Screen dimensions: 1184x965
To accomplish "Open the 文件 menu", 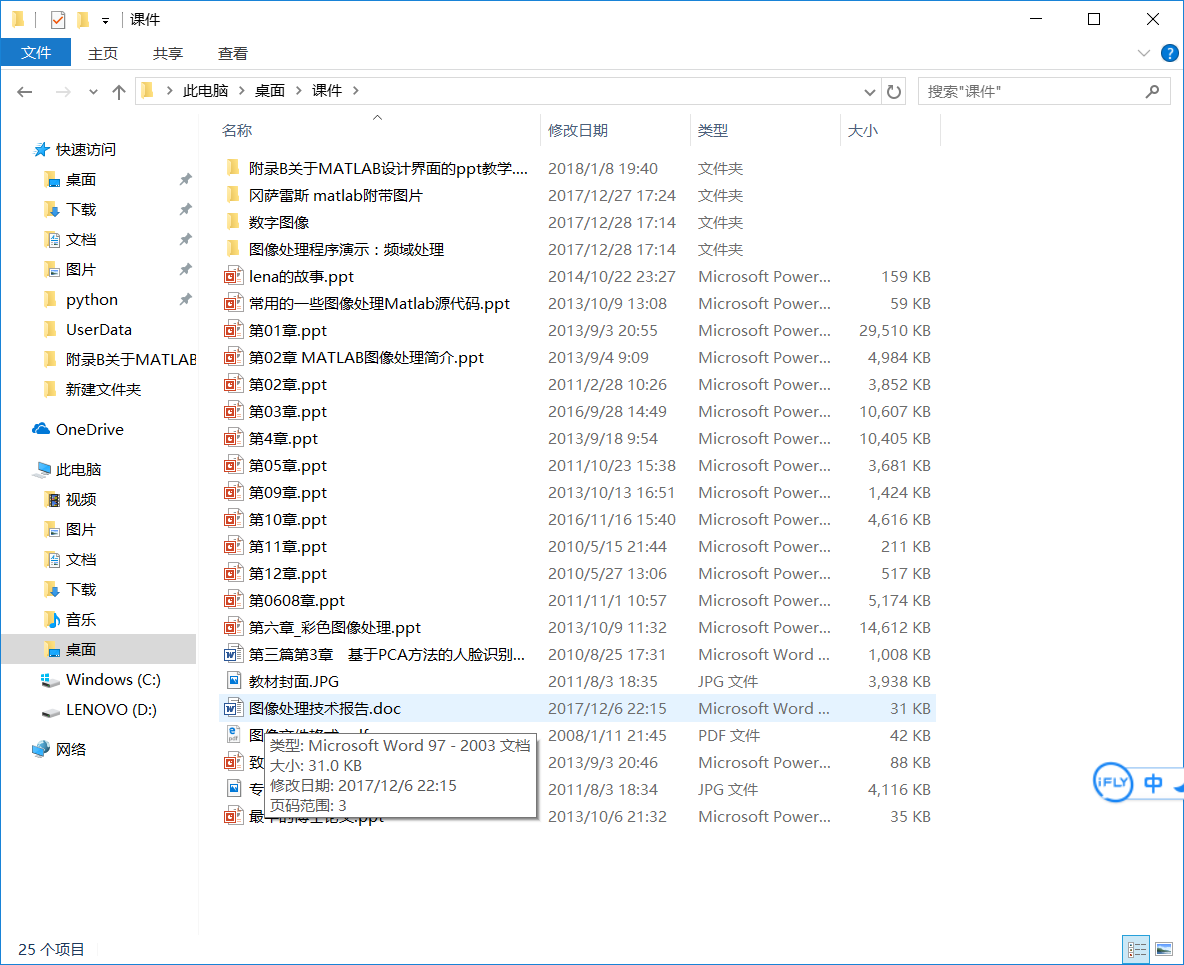I will pyautogui.click(x=36, y=52).
